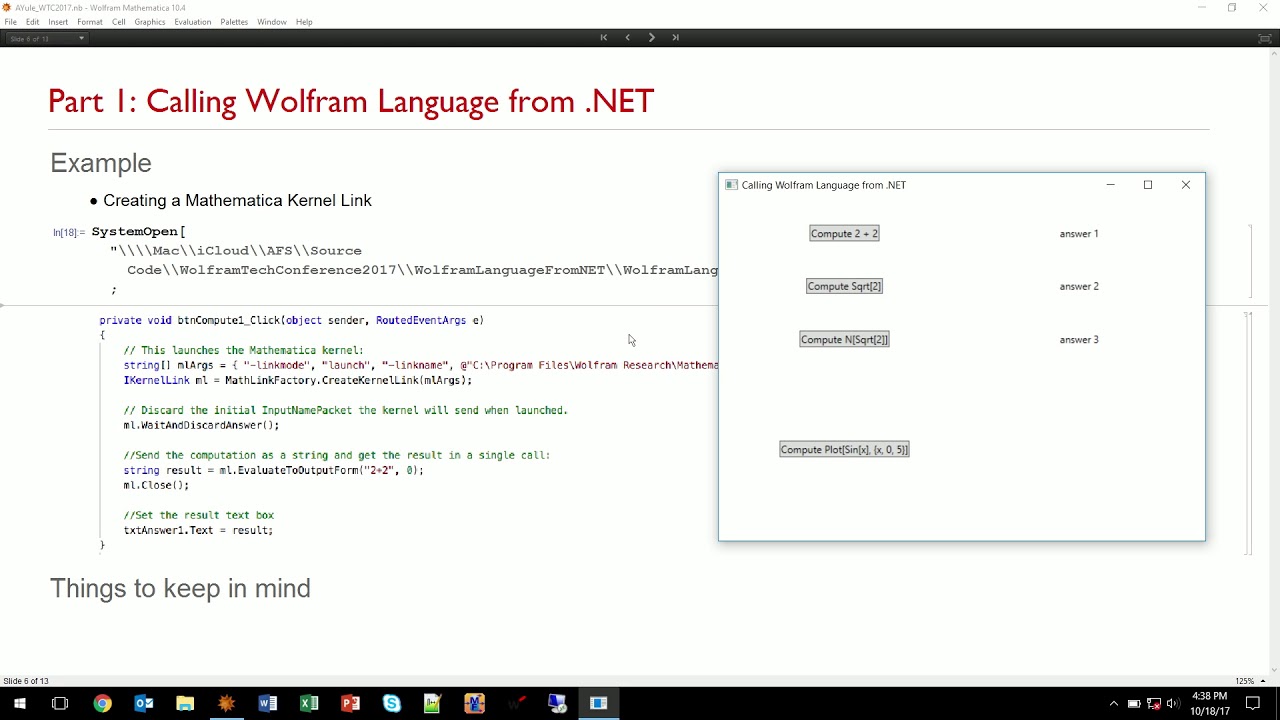Screen dimensions: 1280x720
Task: Open the Palettes menu
Action: coord(234,22)
